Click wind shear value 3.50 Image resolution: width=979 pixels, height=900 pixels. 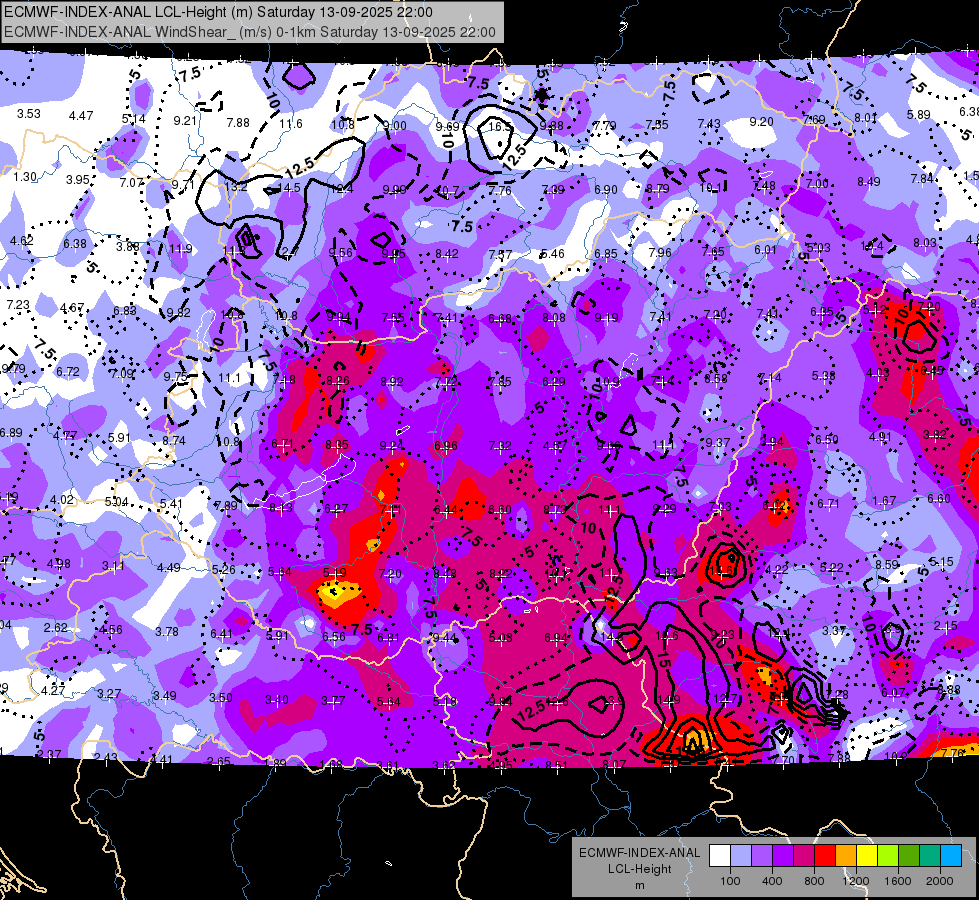221,698
